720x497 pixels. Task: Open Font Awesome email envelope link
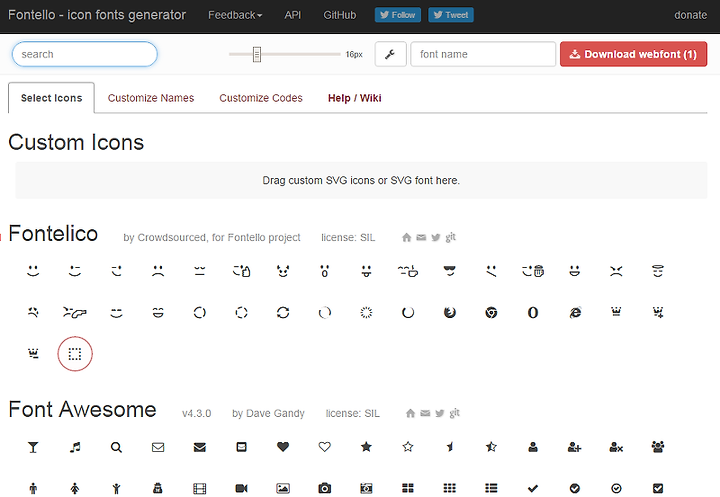tap(425, 413)
